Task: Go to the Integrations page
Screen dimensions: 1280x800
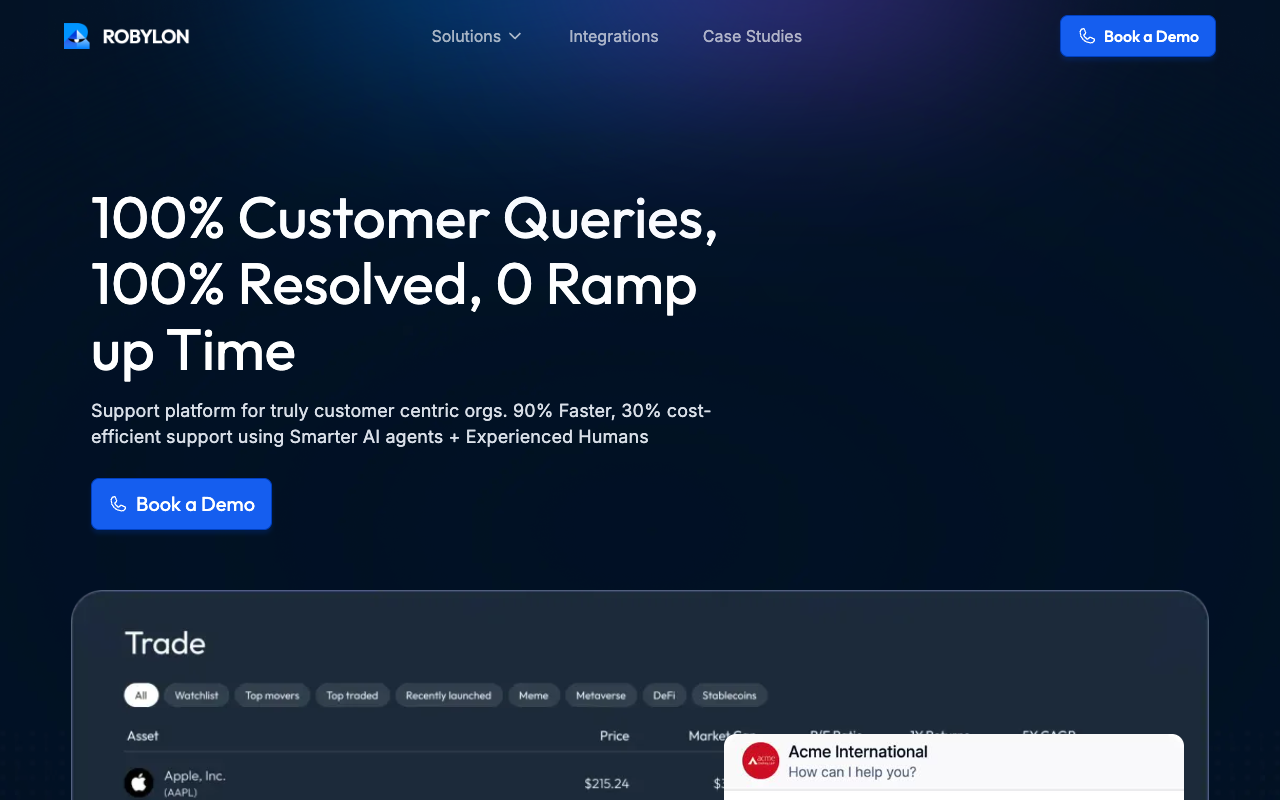Action: point(613,36)
